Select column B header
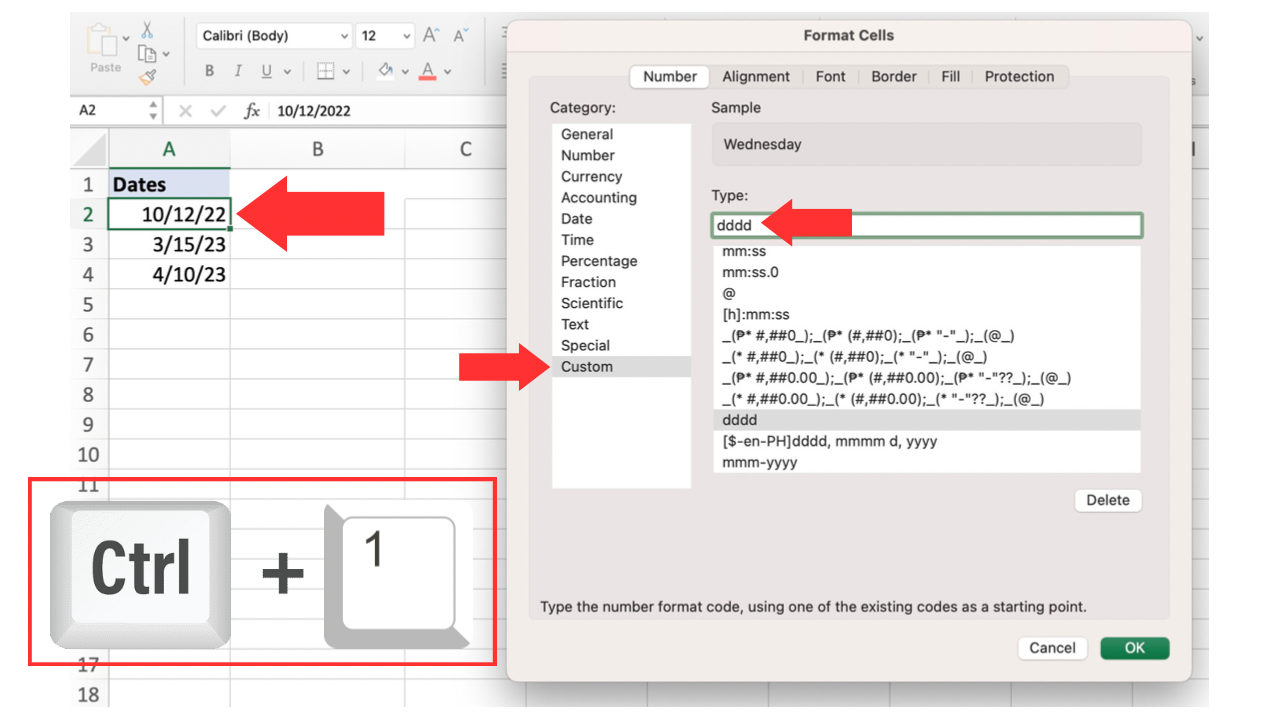The width and height of the screenshot is (1280, 720). 317,149
